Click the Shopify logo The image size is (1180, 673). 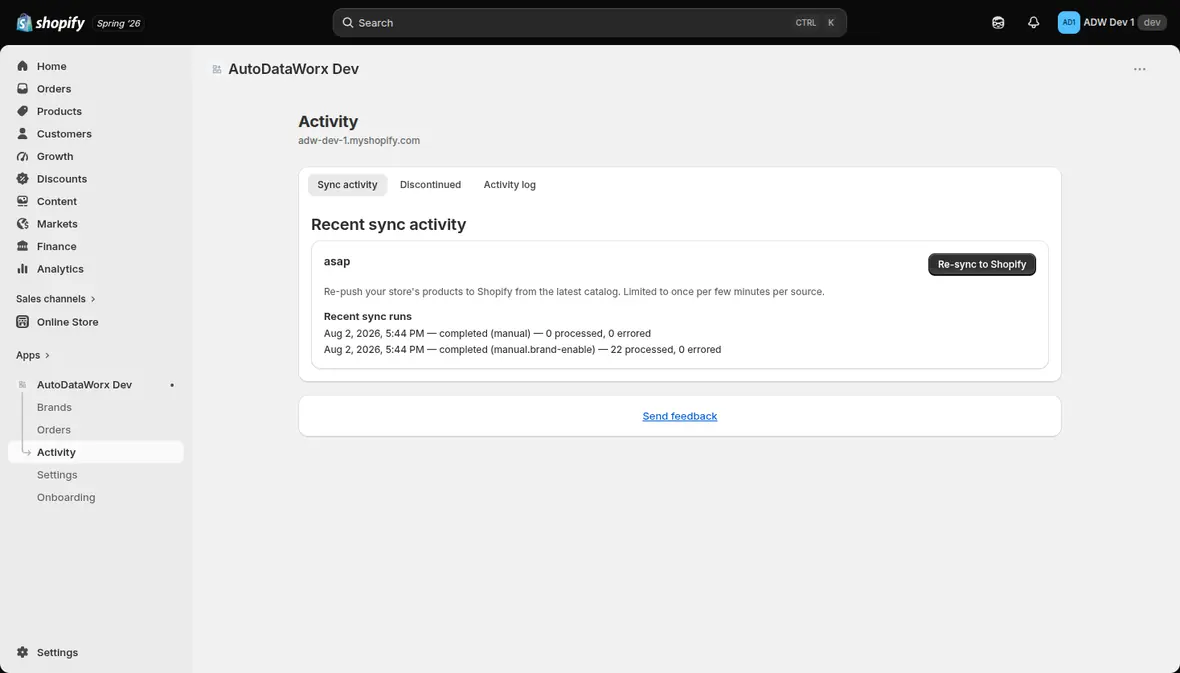50,23
